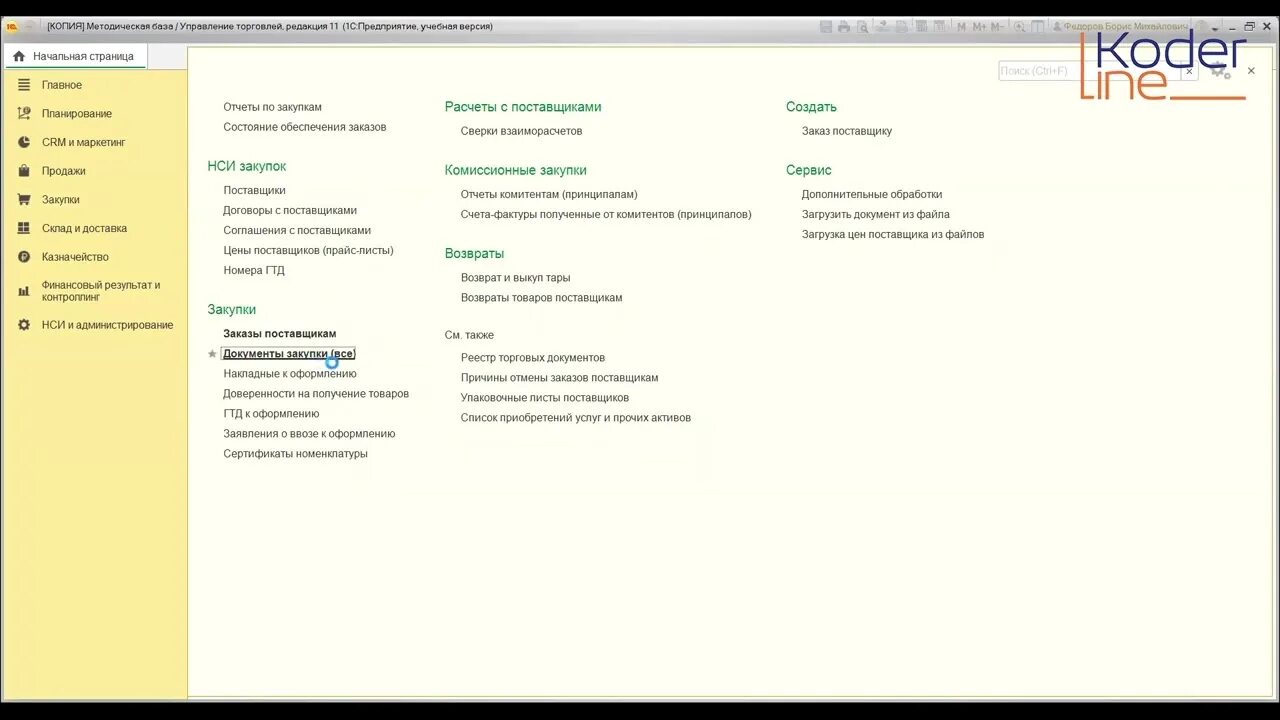
Task: Open Заявления о ввозе к оформлению
Action: click(309, 434)
